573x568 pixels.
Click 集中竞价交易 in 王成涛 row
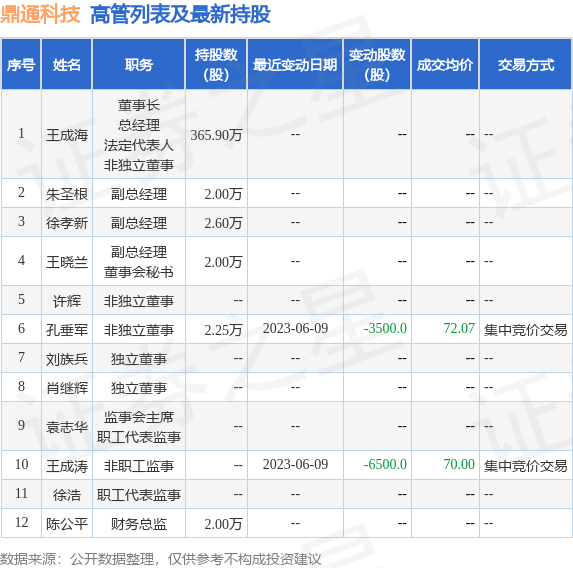[525, 466]
